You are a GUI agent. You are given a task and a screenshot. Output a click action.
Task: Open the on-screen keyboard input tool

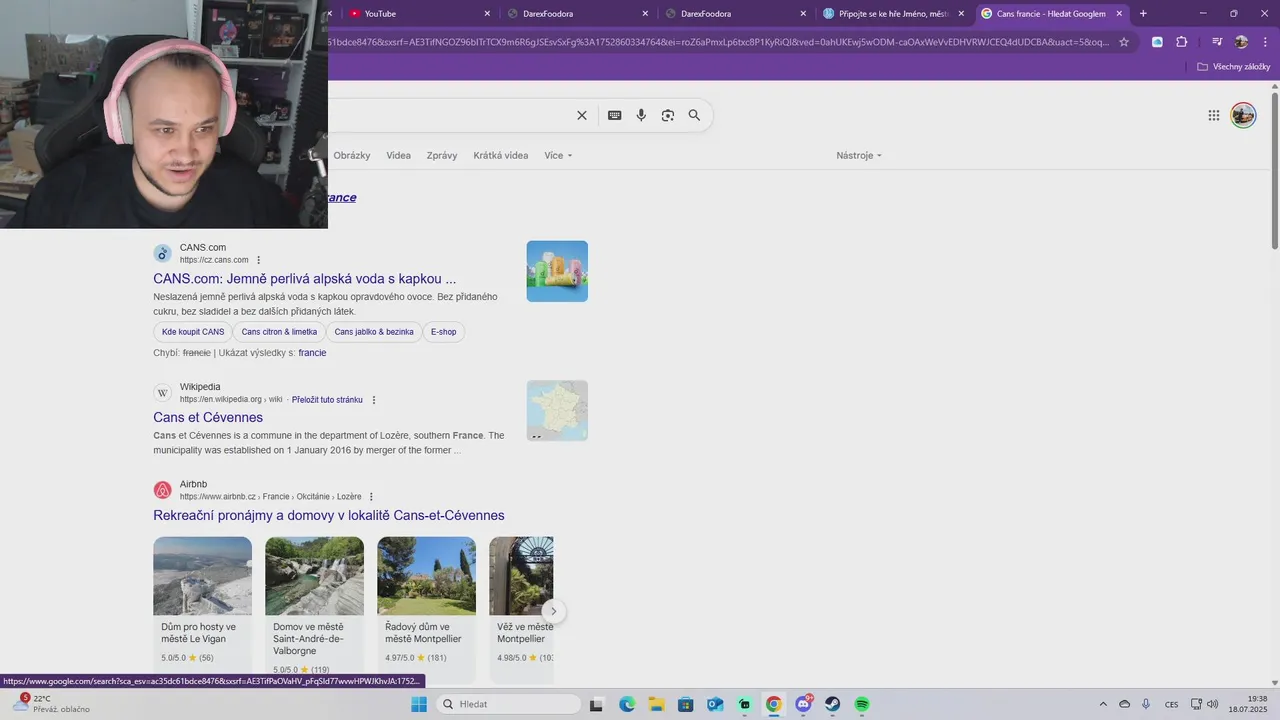[x=615, y=115]
